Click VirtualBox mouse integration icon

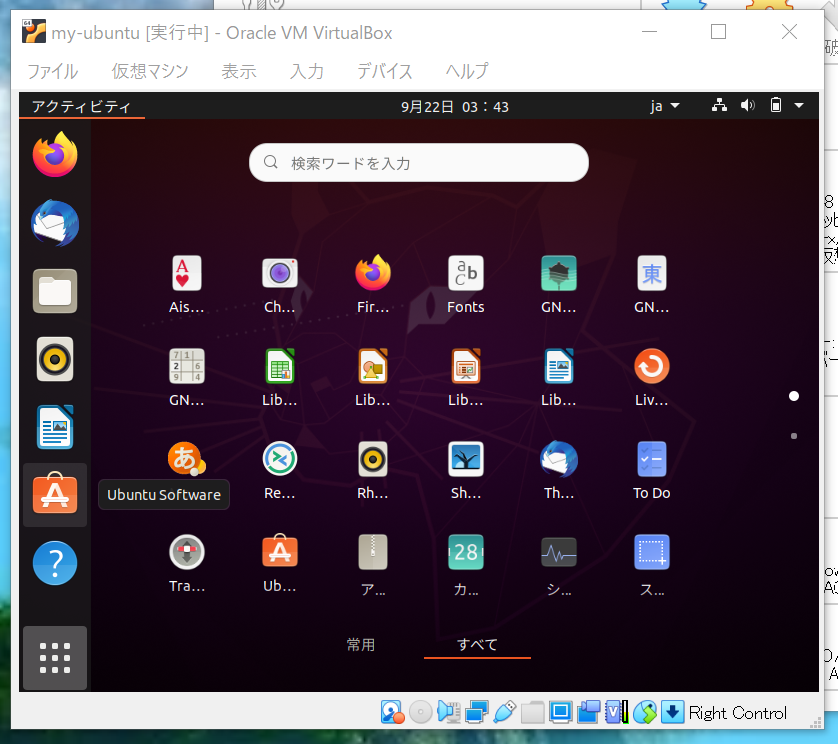click(x=645, y=712)
